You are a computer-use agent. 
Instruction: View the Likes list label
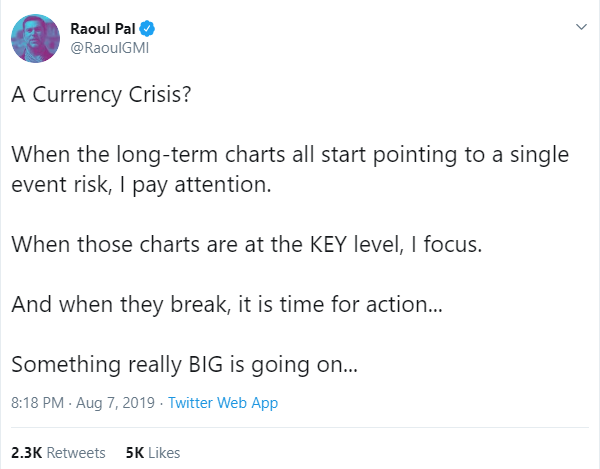pos(165,452)
